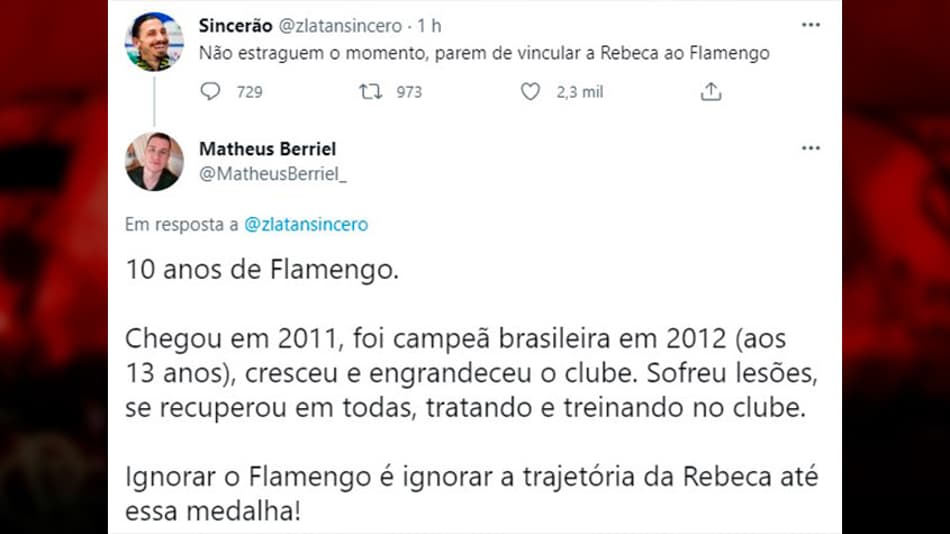Retweet the Sincerão tweet
Screen dimensions: 950x534
[370, 92]
